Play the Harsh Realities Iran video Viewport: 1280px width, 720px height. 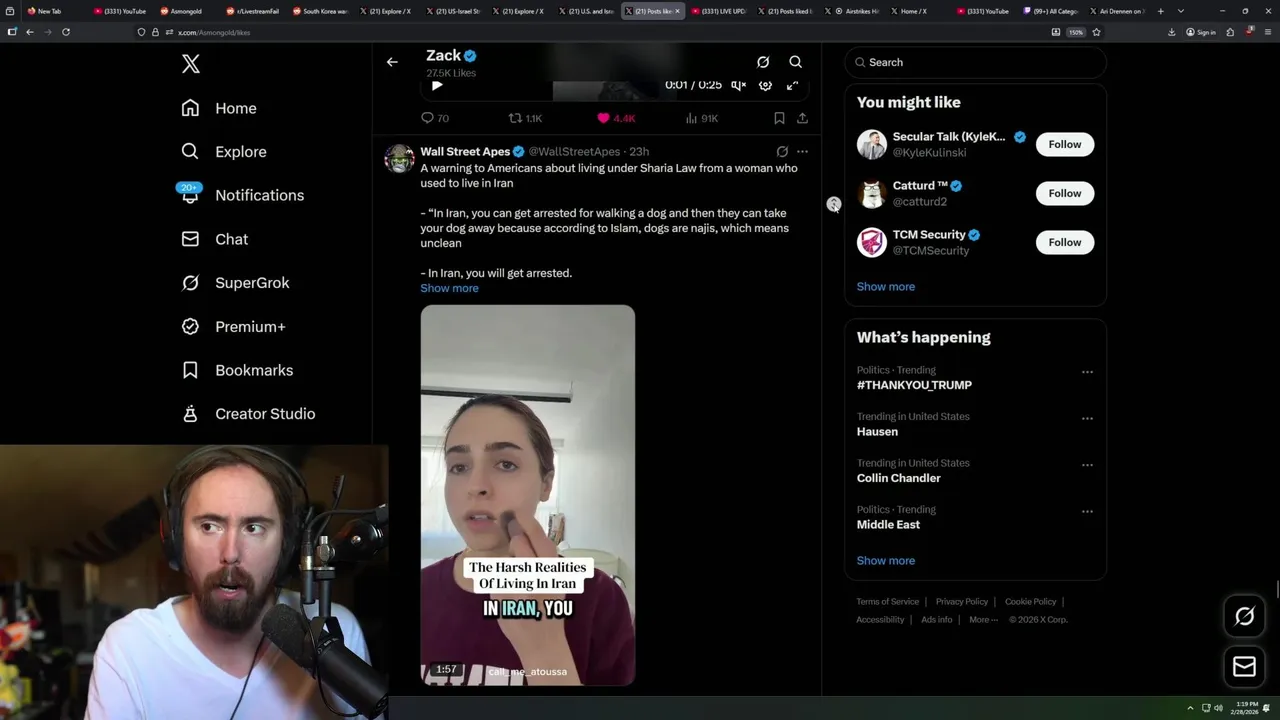click(x=527, y=495)
